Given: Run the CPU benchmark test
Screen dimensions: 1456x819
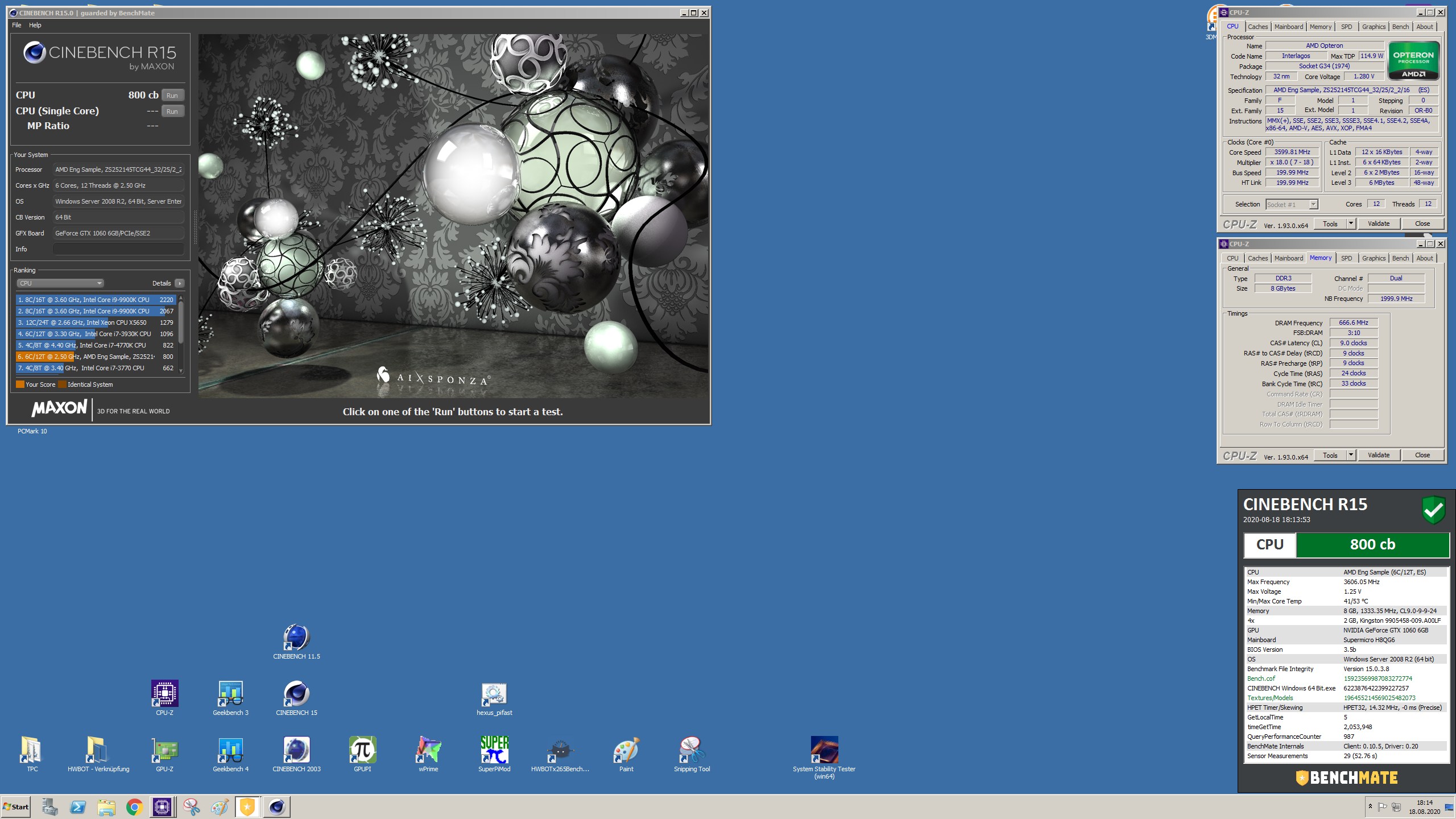Looking at the screenshot, I should (x=172, y=96).
